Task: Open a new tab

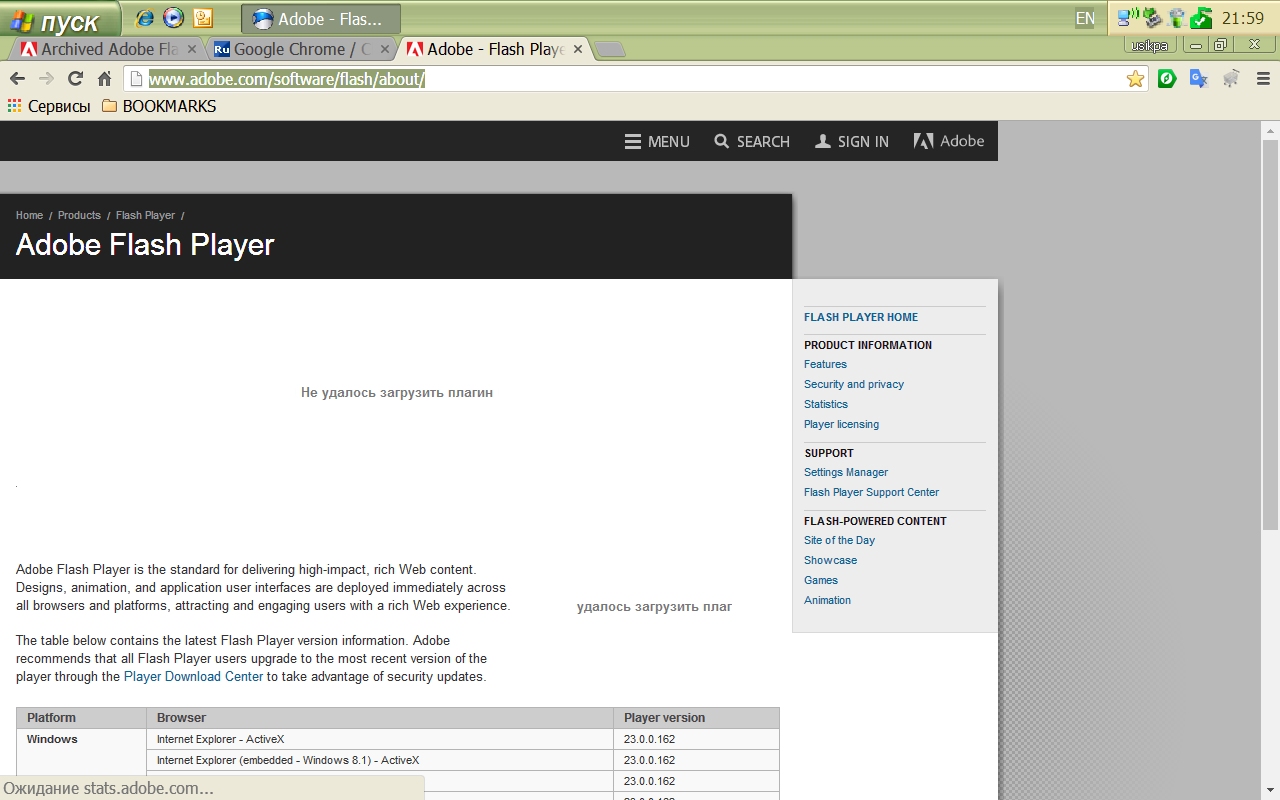Action: [x=610, y=50]
